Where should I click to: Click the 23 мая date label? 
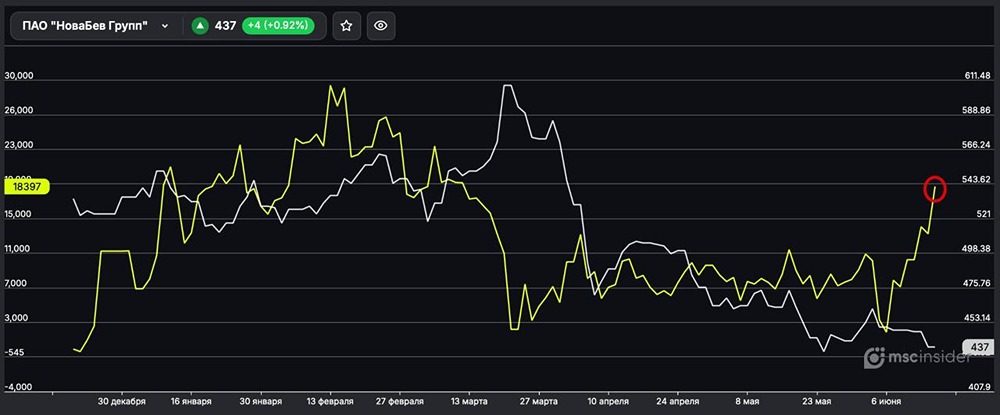pyautogui.click(x=817, y=402)
